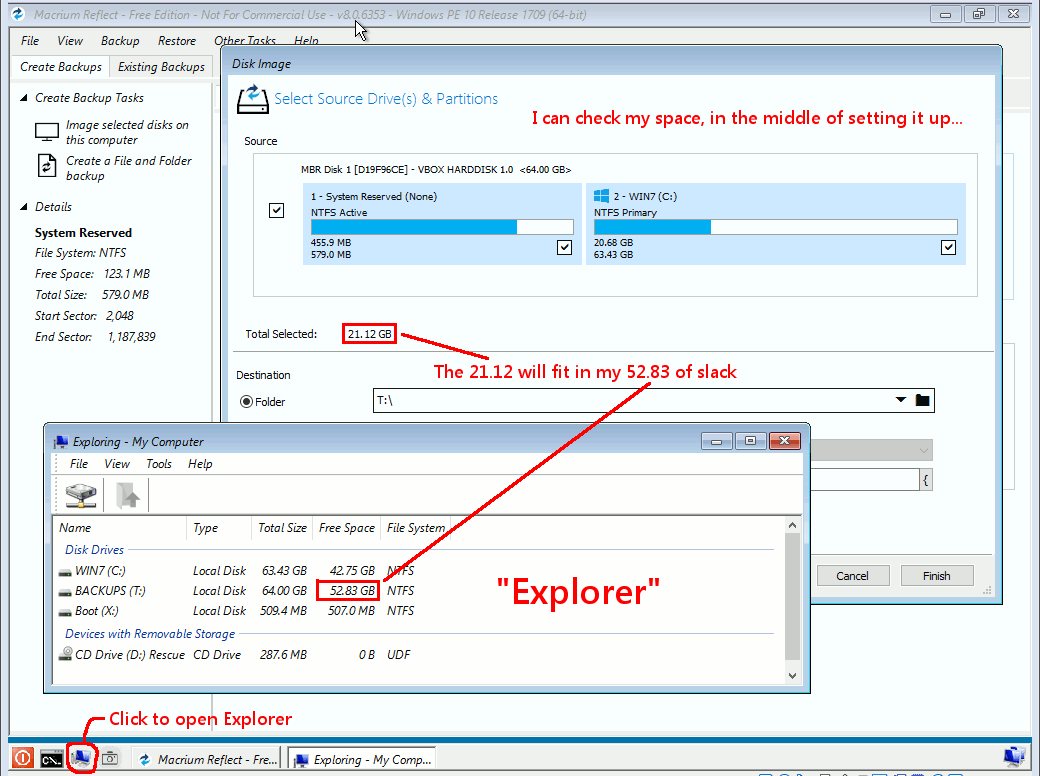Open the Explorer window's File menu

(x=79, y=464)
